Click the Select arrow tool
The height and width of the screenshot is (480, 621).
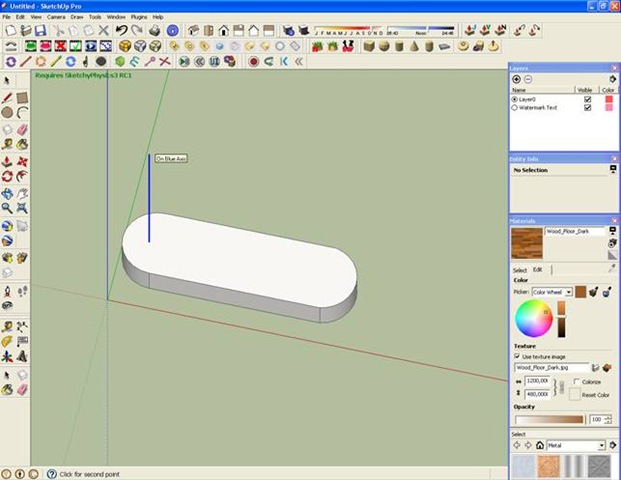pos(8,80)
